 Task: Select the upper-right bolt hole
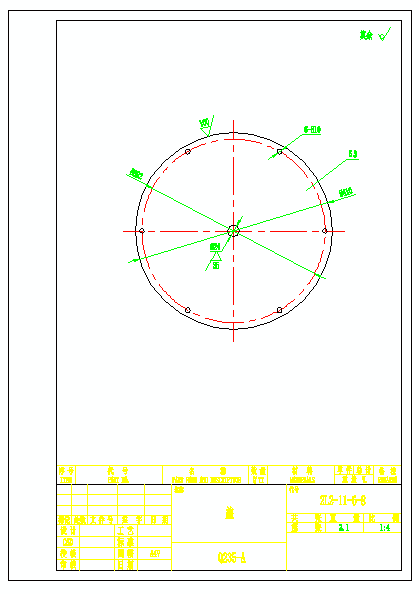tap(280, 152)
